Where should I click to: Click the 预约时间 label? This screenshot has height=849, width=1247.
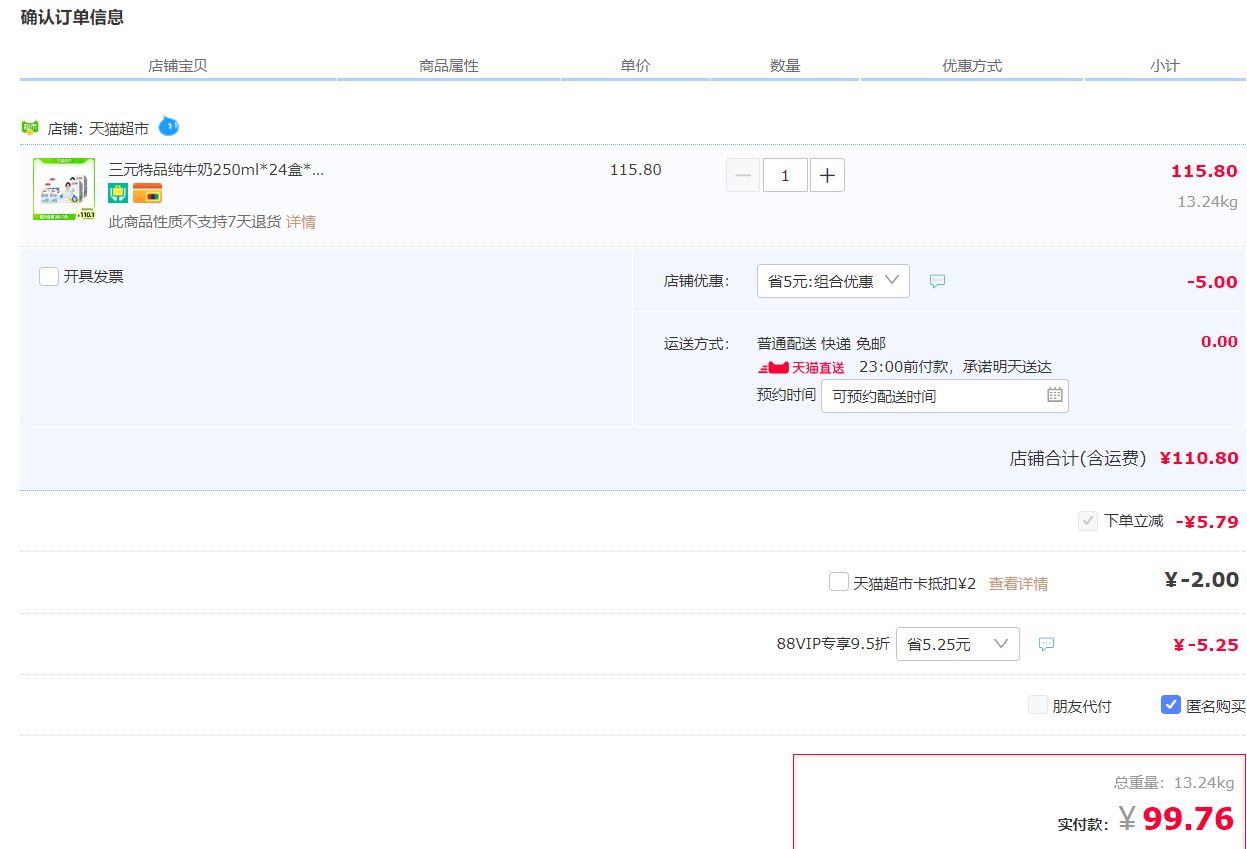pos(786,395)
